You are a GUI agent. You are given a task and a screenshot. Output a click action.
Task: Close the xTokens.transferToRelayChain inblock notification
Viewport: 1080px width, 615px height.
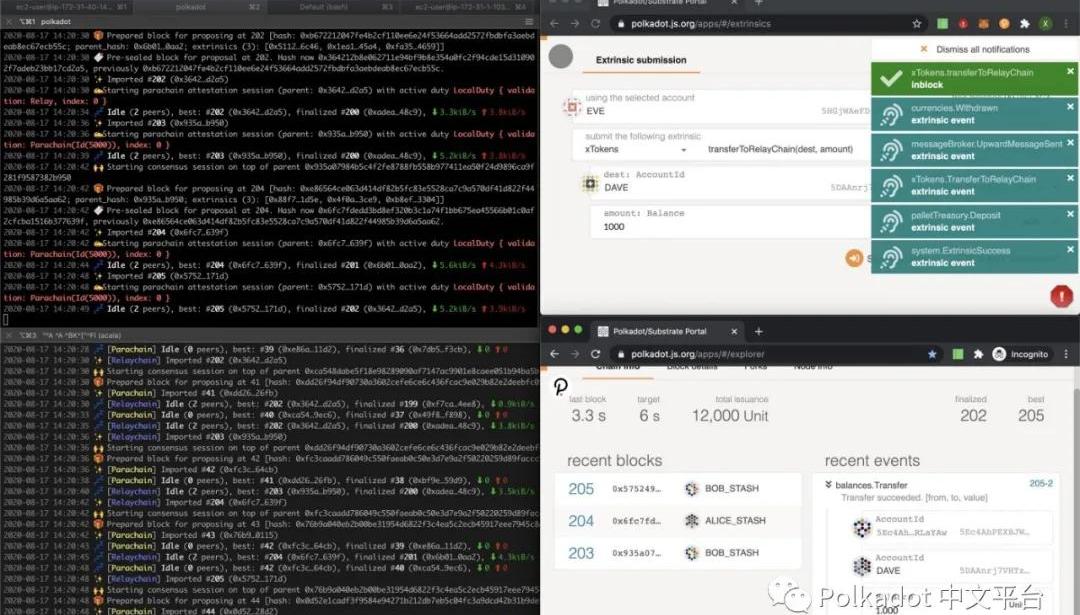1070,71
